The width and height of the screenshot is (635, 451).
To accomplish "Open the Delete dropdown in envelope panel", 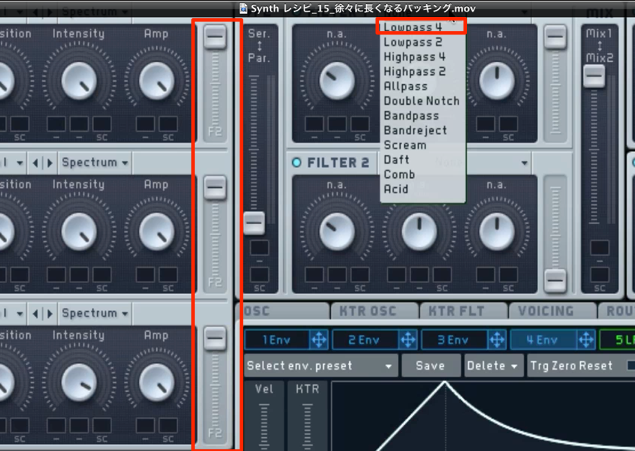I will pyautogui.click(x=493, y=366).
